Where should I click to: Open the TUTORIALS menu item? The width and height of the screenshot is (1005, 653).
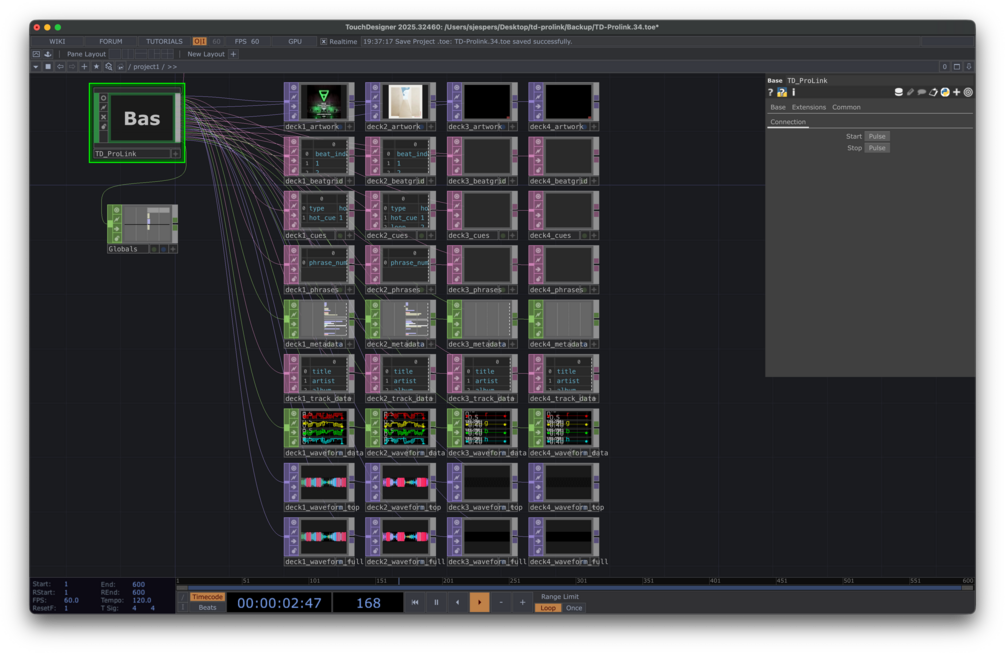[x=164, y=42]
